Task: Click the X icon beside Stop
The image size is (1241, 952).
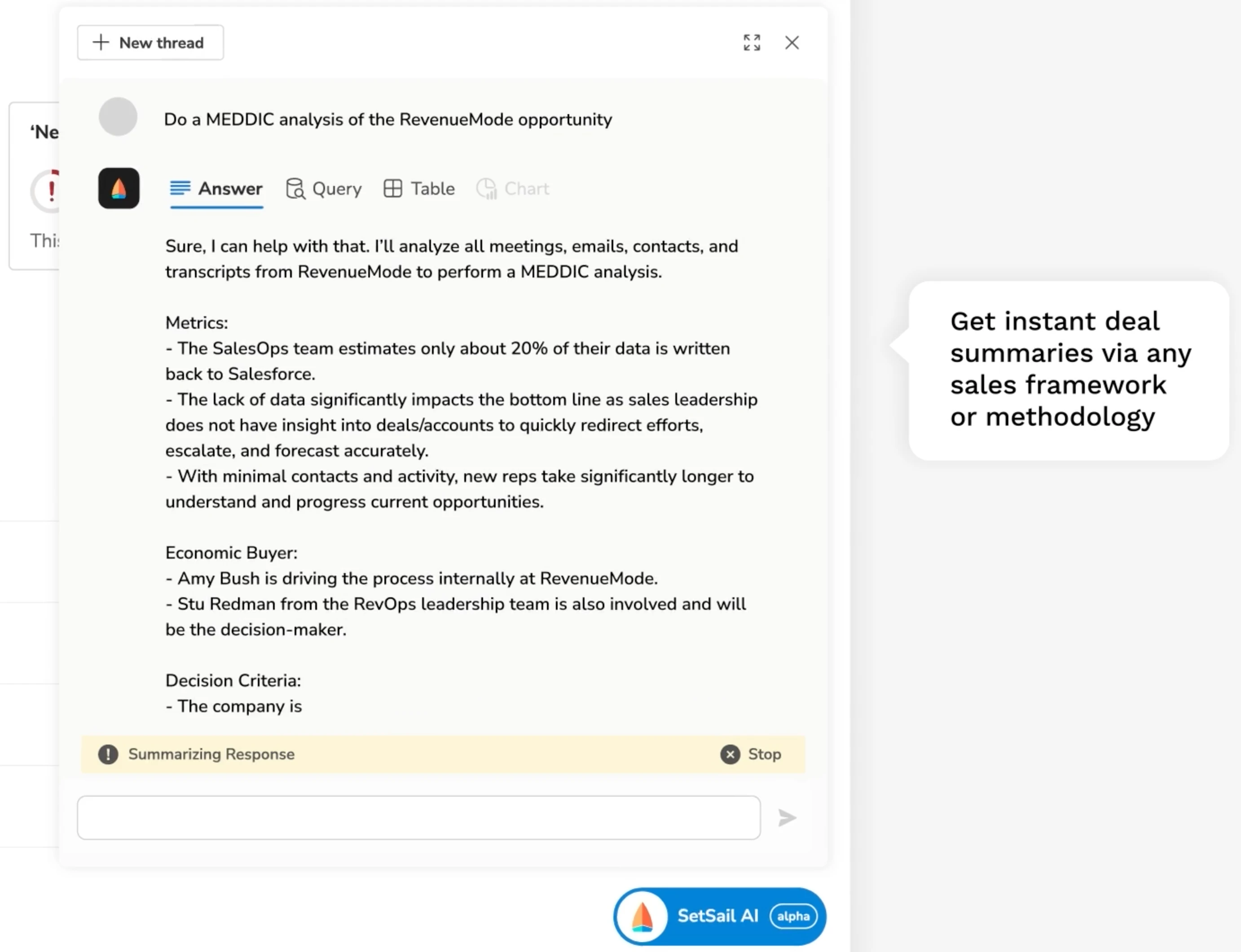Action: click(x=730, y=754)
